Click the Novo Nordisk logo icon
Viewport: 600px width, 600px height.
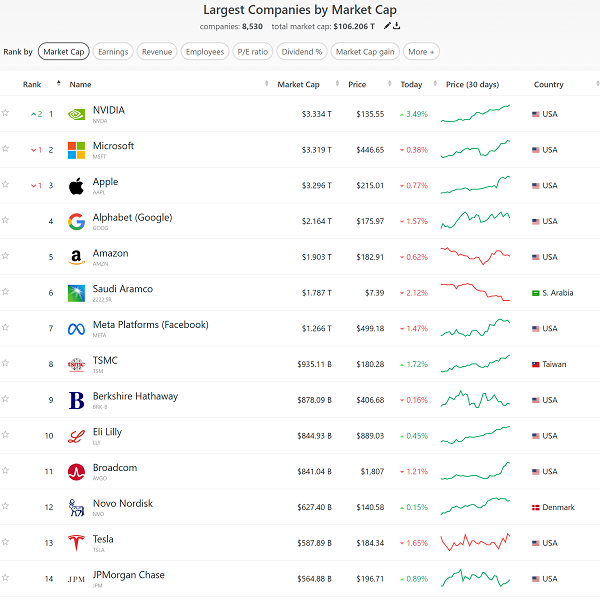(x=76, y=507)
